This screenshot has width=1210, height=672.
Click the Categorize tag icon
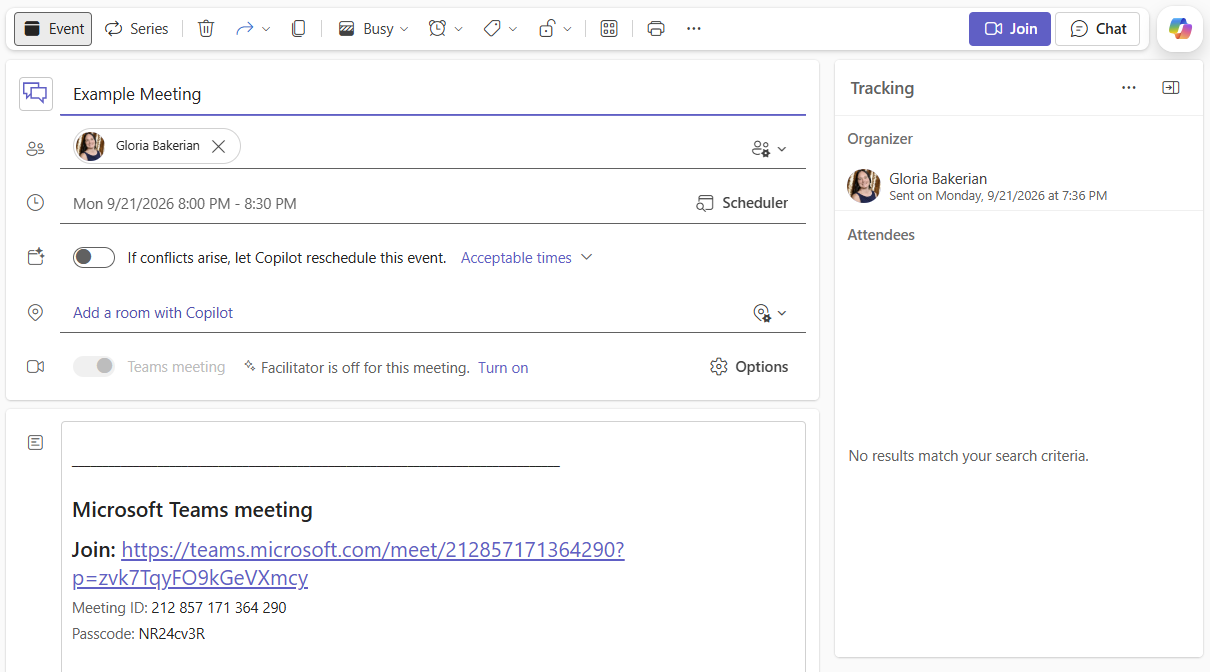point(491,29)
